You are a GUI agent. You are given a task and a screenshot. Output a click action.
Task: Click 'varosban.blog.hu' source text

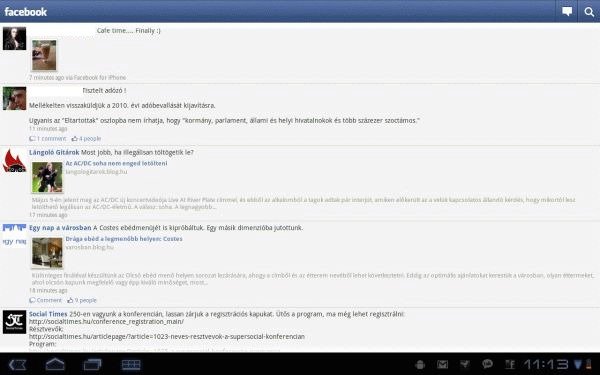click(90, 247)
